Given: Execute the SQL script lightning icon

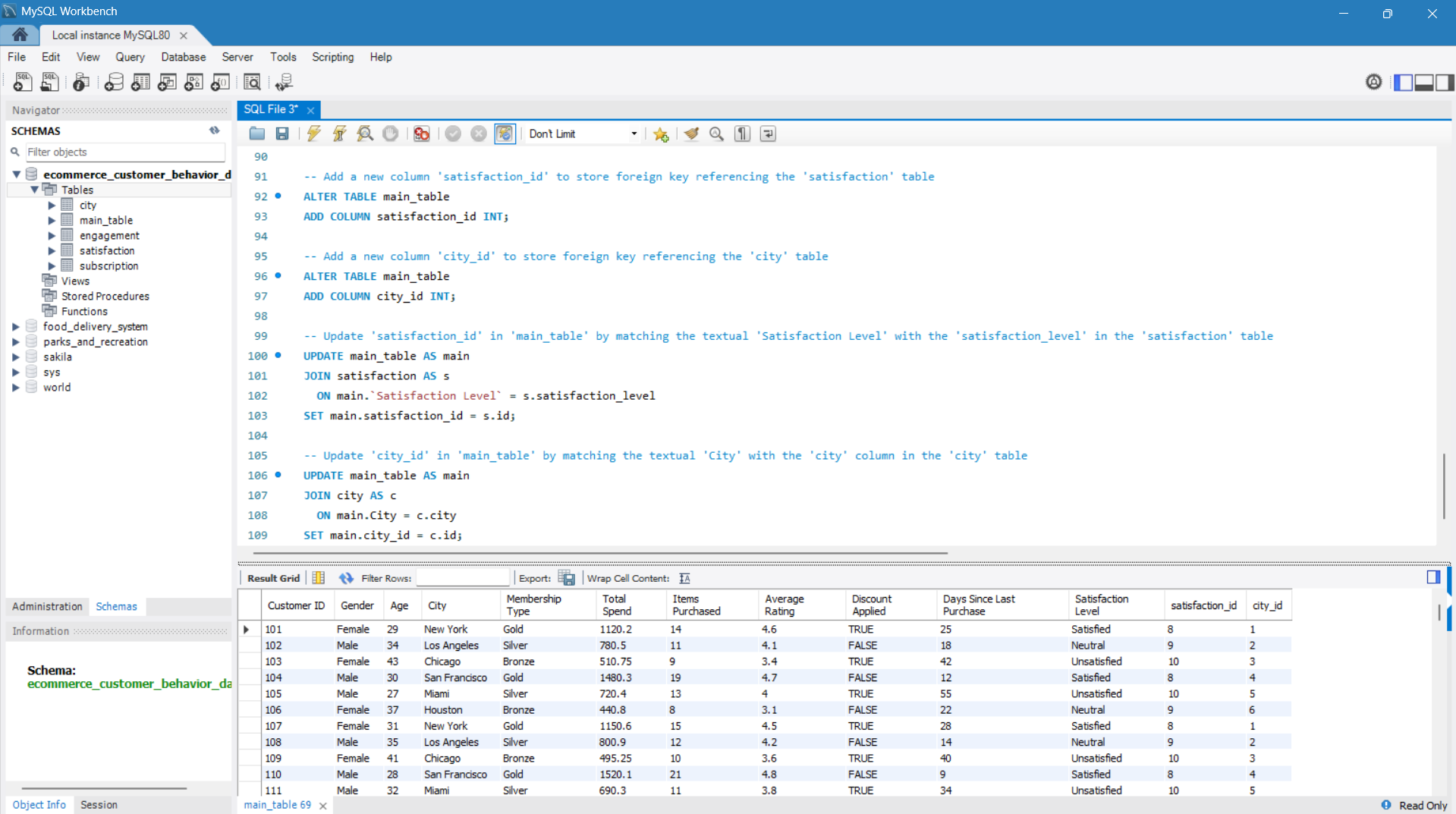Looking at the screenshot, I should click(313, 134).
